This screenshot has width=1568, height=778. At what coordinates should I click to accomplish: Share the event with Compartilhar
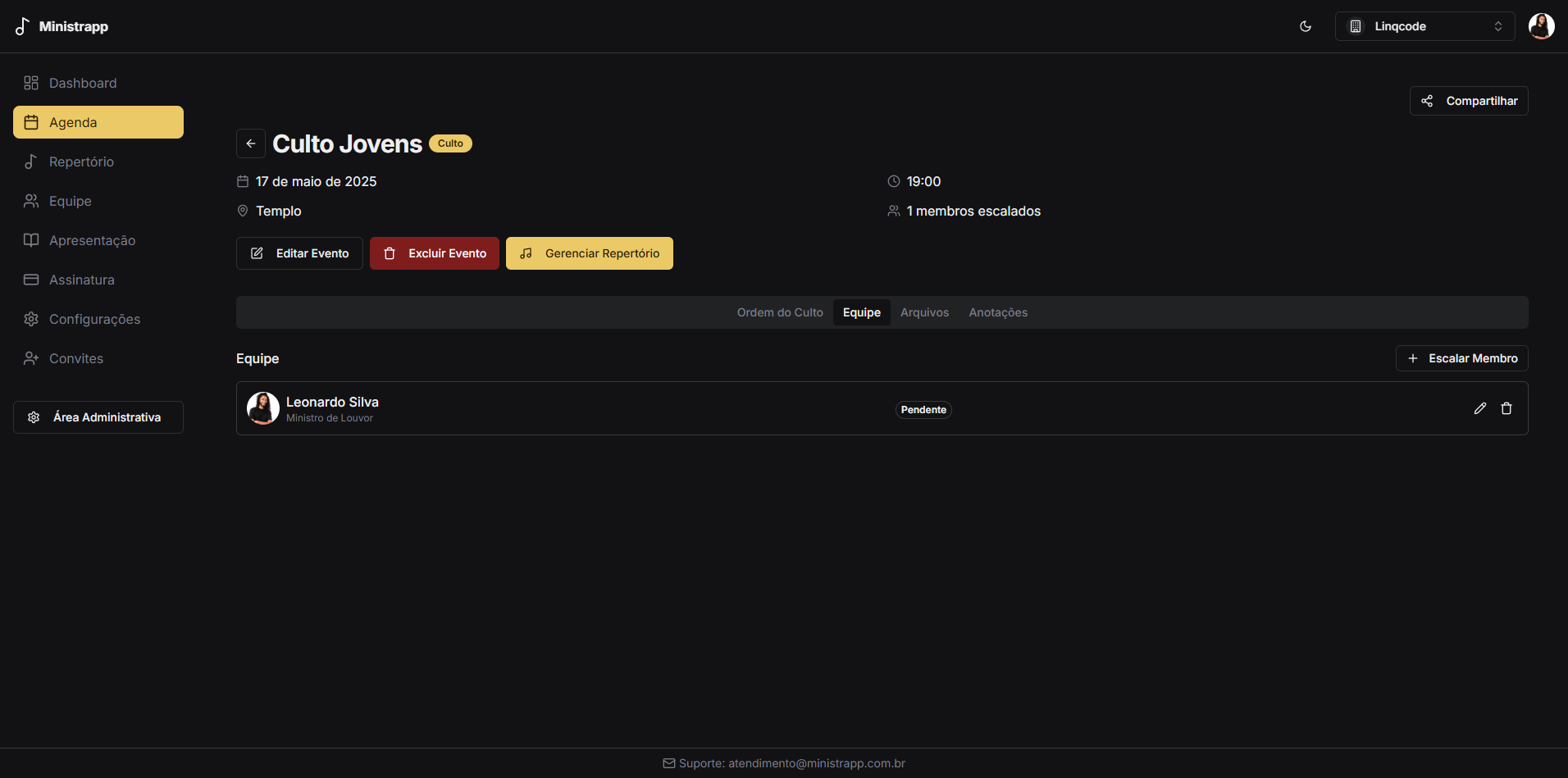(x=1468, y=101)
